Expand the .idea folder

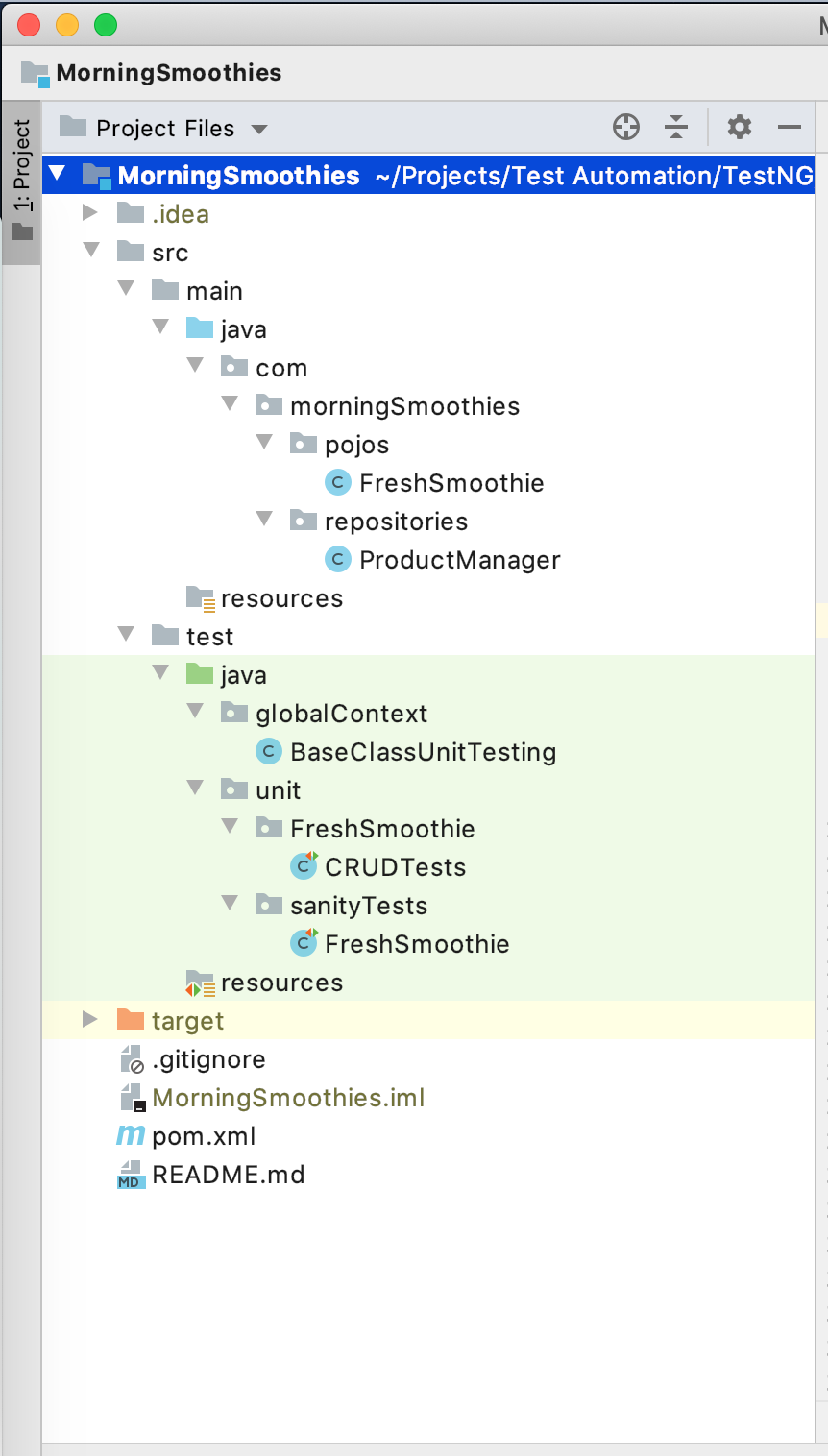pyautogui.click(x=90, y=212)
